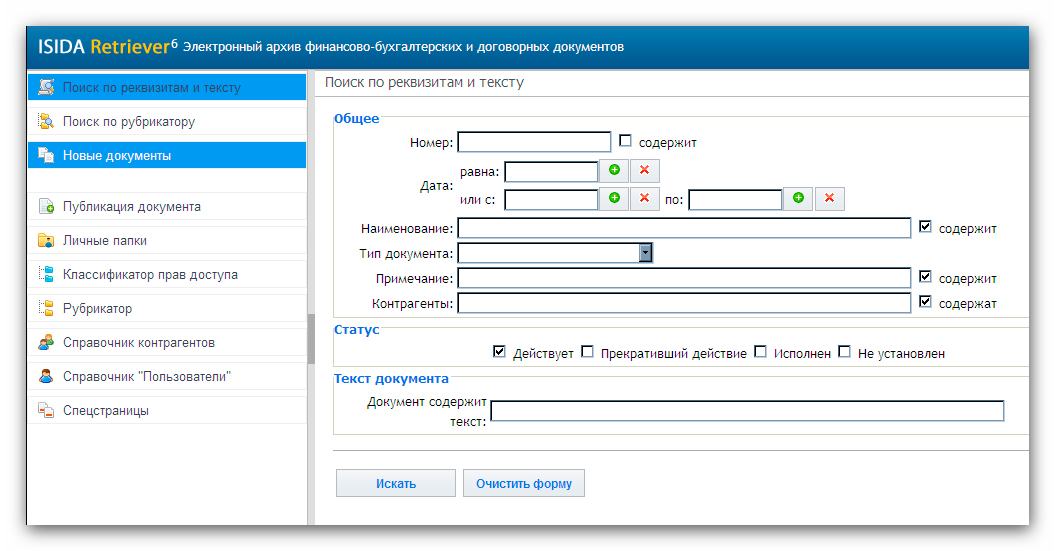This screenshot has width=1055, height=551.
Task: Click the 'Искать' button
Action: coord(396,483)
